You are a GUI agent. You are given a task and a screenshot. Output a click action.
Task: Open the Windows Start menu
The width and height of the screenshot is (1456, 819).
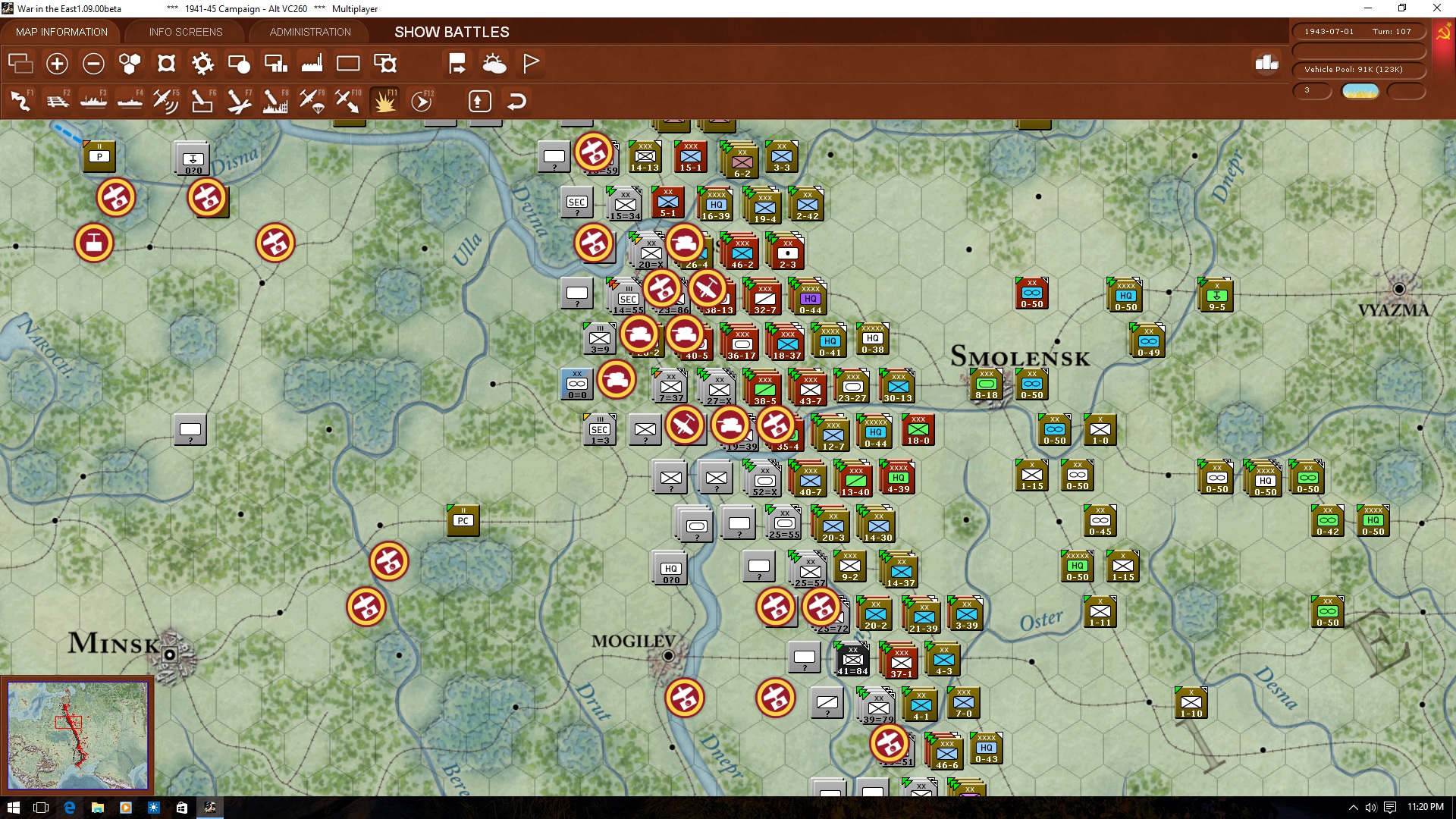(x=14, y=808)
